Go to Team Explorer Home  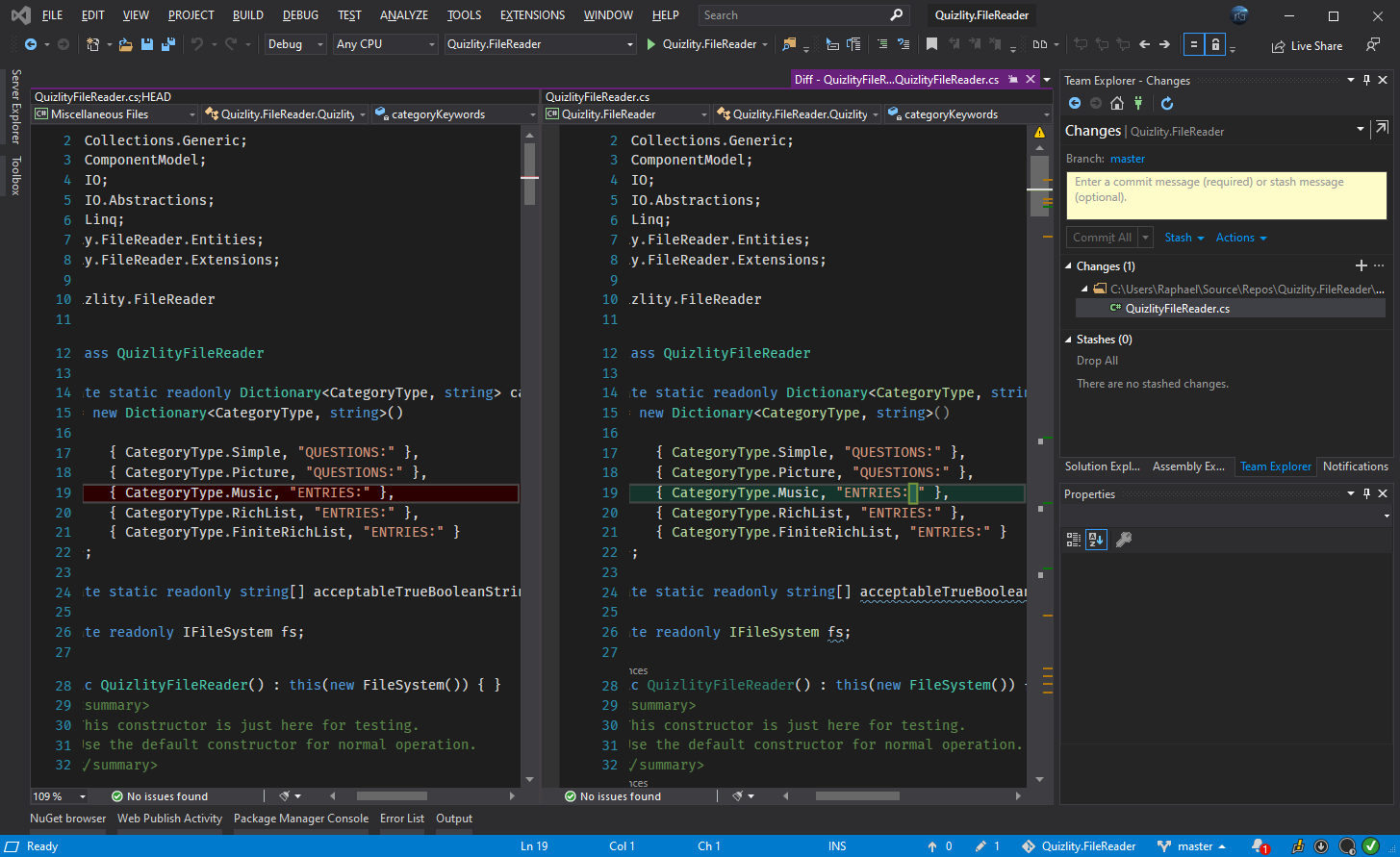point(1117,104)
